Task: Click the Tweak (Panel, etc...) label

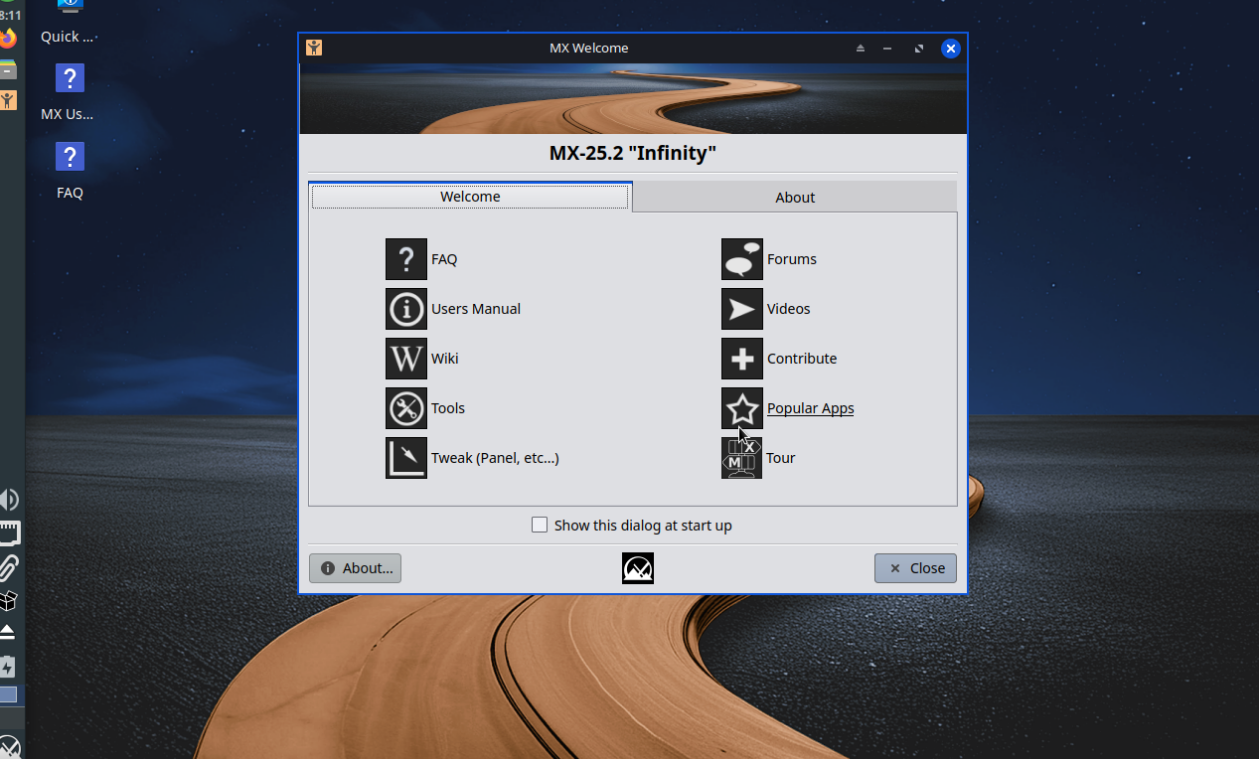Action: (495, 458)
